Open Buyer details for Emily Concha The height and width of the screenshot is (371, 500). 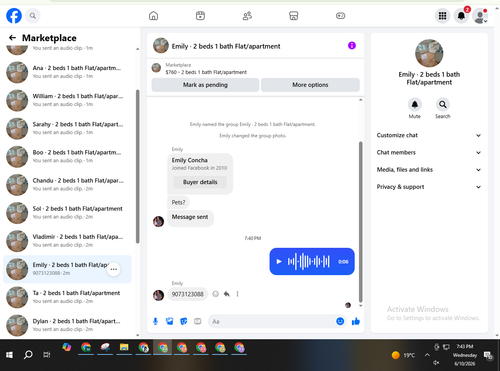[x=200, y=182]
